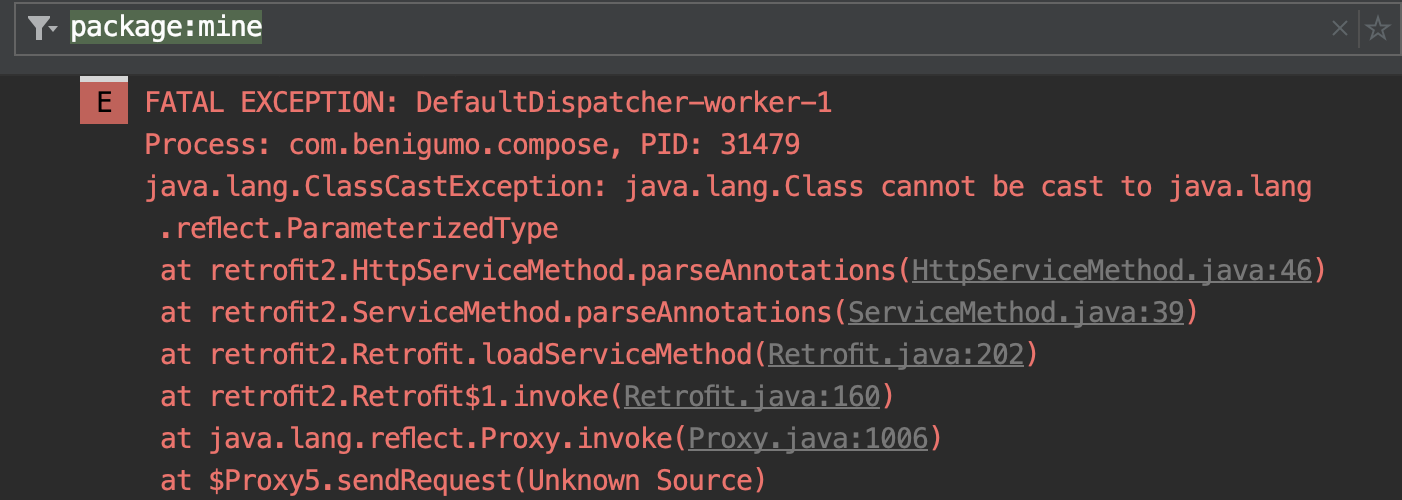
Task: Jump to Retrofit.java:202 source
Action: point(896,355)
